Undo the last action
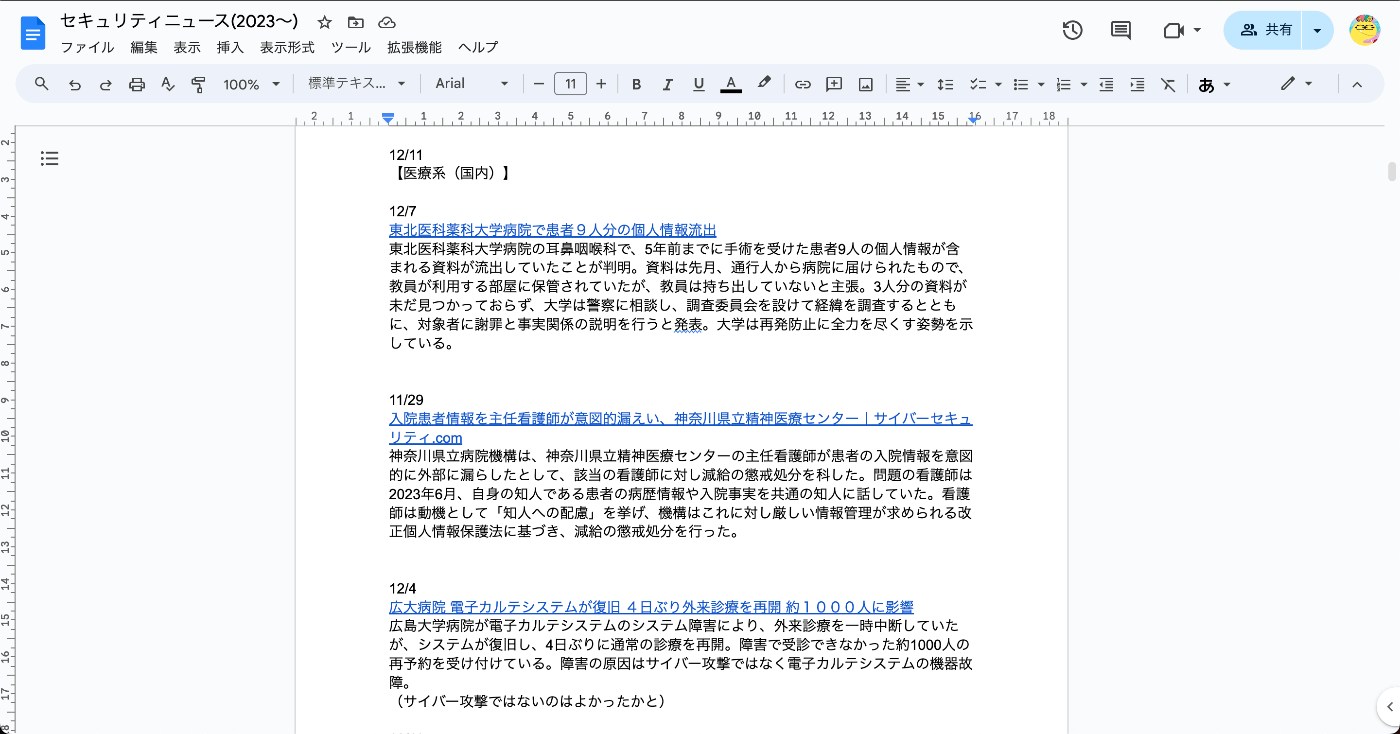Viewport: 1400px width, 734px height. (74, 84)
